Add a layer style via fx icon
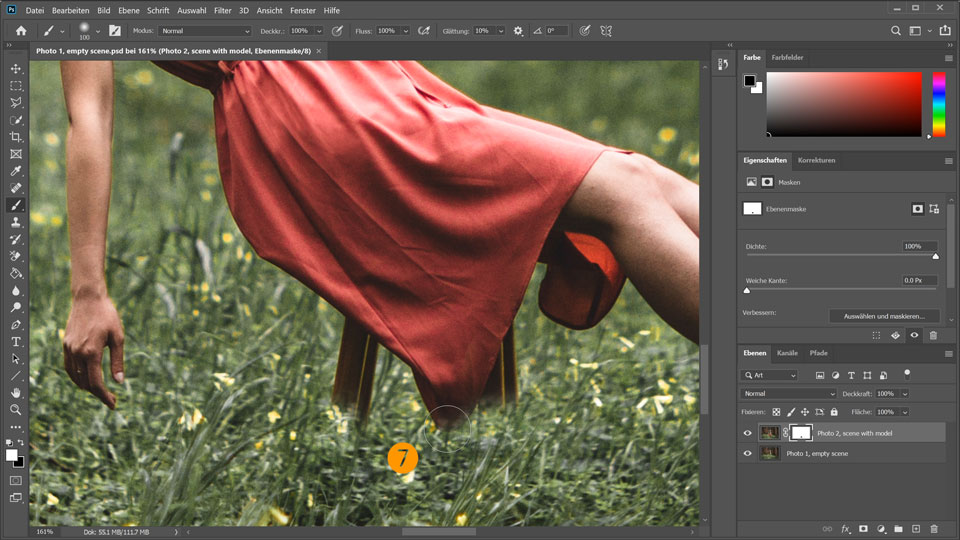The image size is (960, 540). 845,528
